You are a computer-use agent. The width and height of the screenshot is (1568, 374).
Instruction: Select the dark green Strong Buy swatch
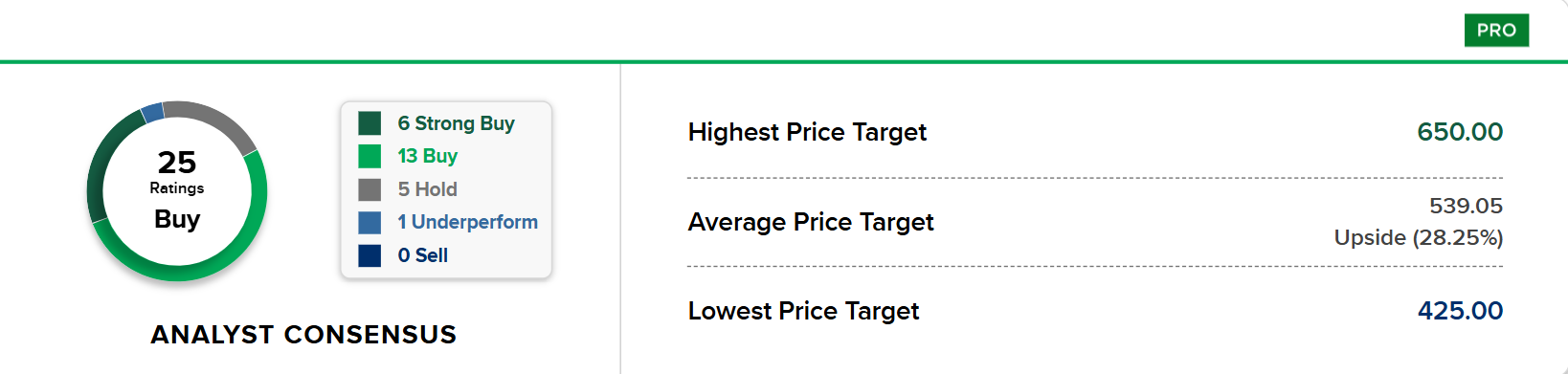tap(370, 123)
